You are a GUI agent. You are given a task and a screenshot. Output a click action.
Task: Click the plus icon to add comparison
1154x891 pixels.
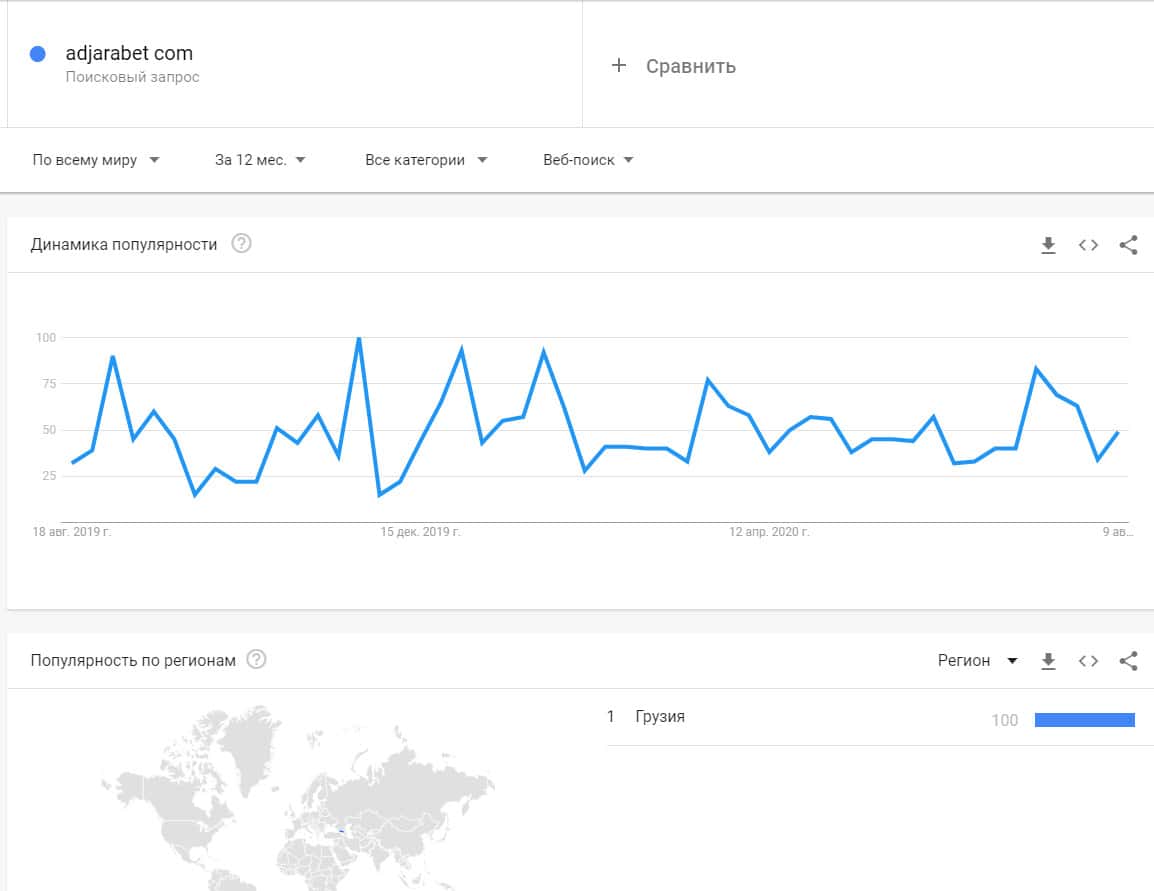pyautogui.click(x=619, y=66)
